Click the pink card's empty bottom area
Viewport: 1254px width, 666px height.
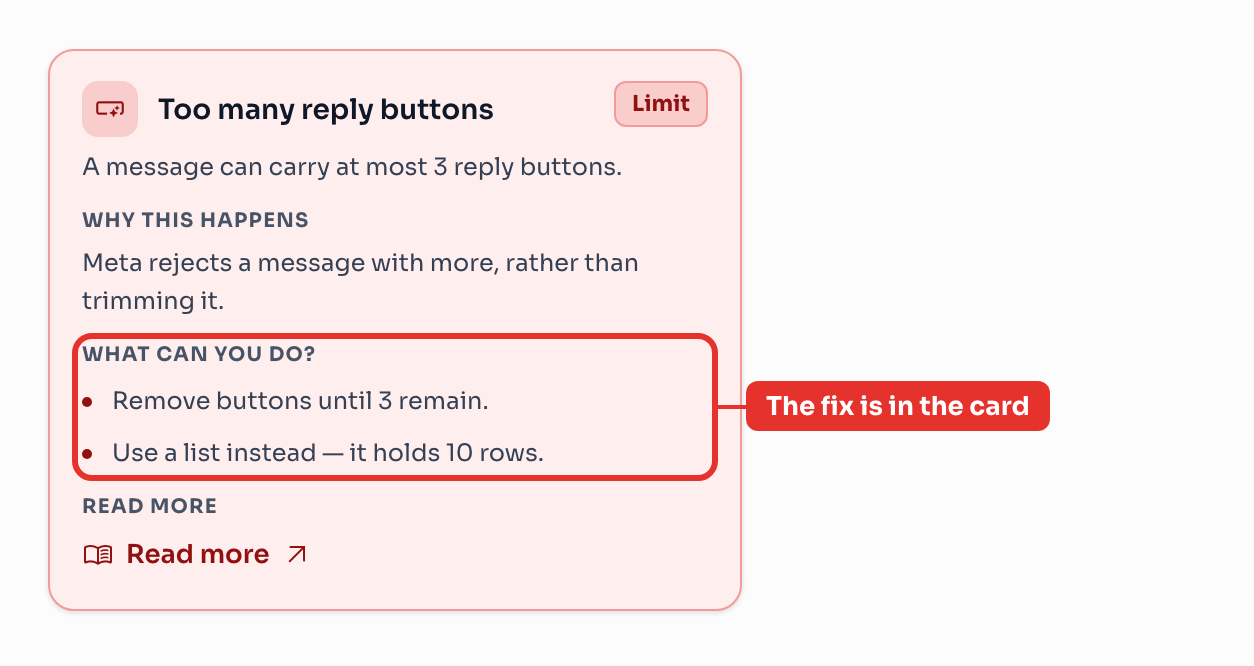coord(395,590)
